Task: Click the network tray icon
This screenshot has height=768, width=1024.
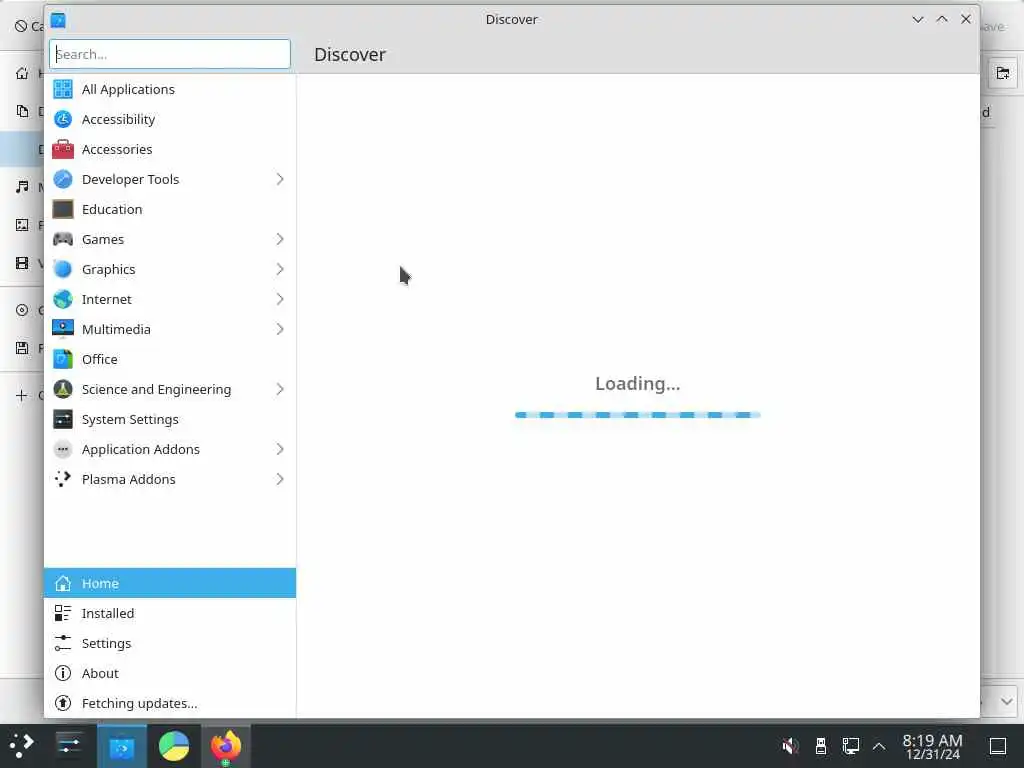Action: (x=851, y=746)
